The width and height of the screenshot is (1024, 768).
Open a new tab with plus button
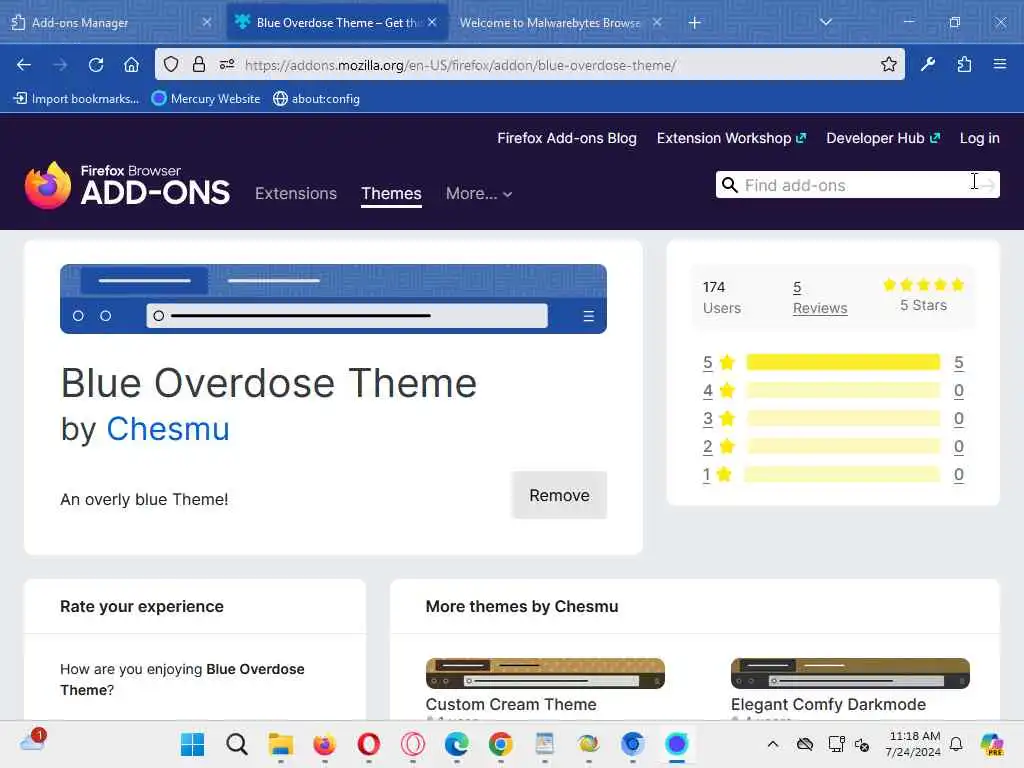(694, 23)
